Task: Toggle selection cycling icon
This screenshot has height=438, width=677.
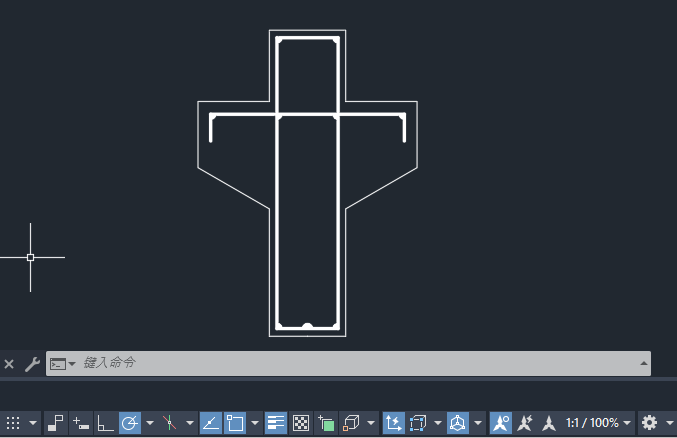Action: tap(326, 423)
